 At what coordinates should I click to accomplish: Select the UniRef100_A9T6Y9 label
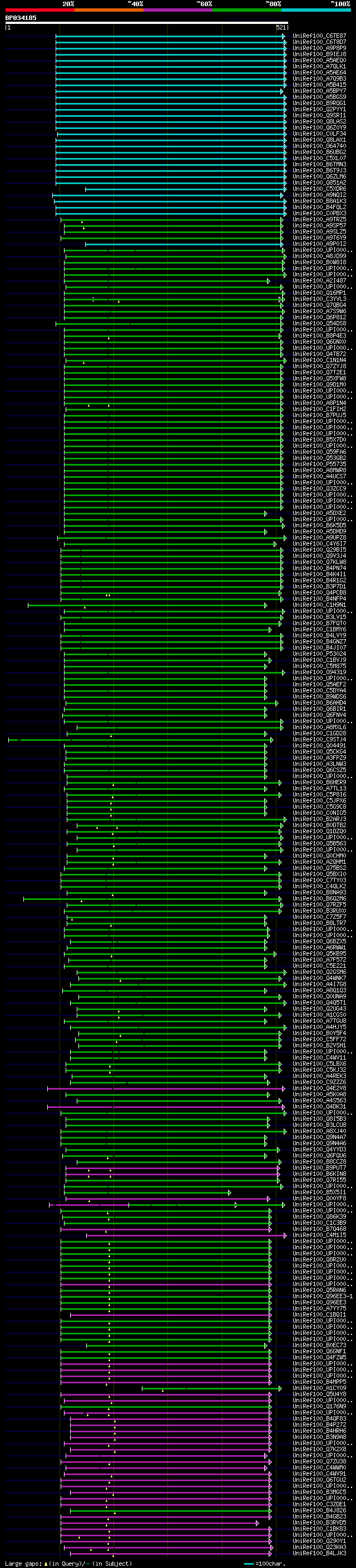319,238
